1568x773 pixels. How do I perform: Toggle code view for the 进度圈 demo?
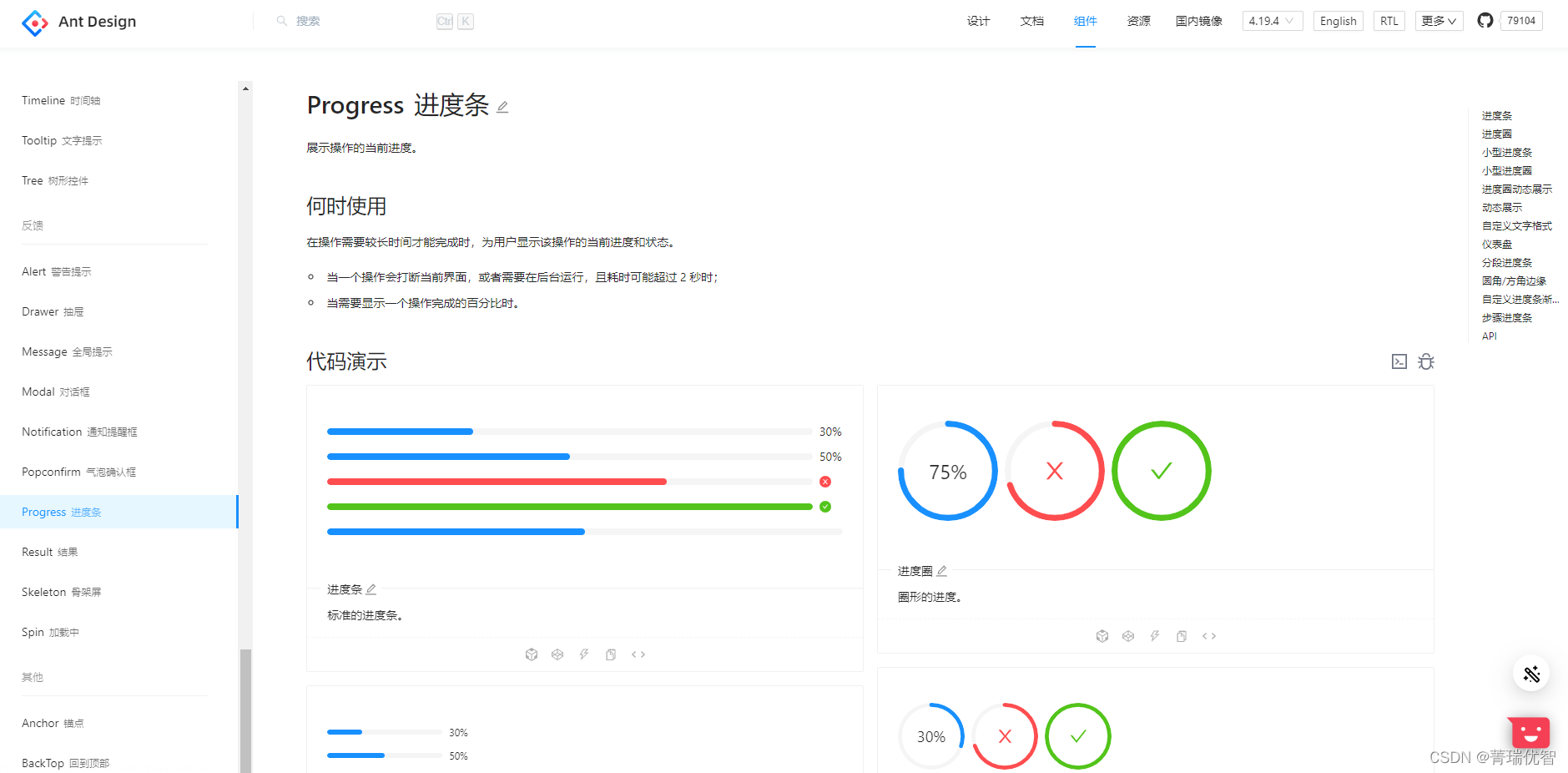click(1209, 635)
